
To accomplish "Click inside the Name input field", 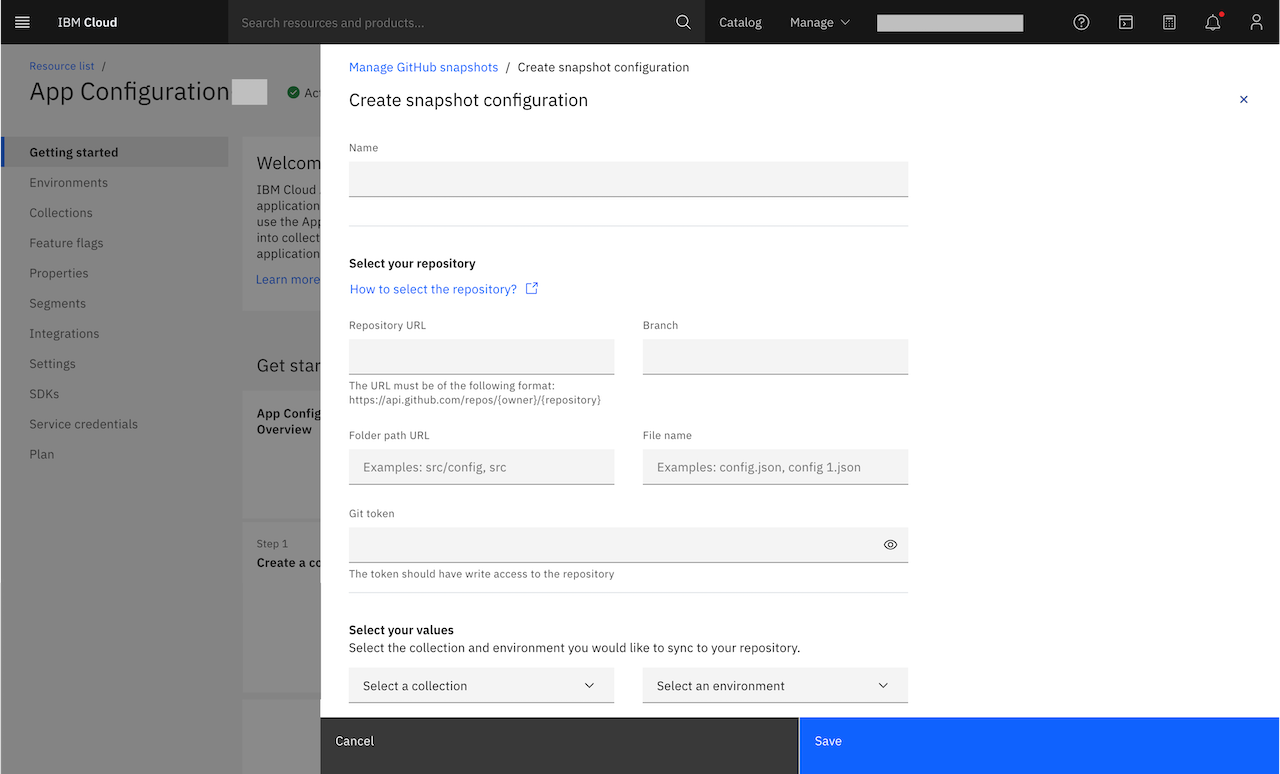I will click(x=628, y=178).
